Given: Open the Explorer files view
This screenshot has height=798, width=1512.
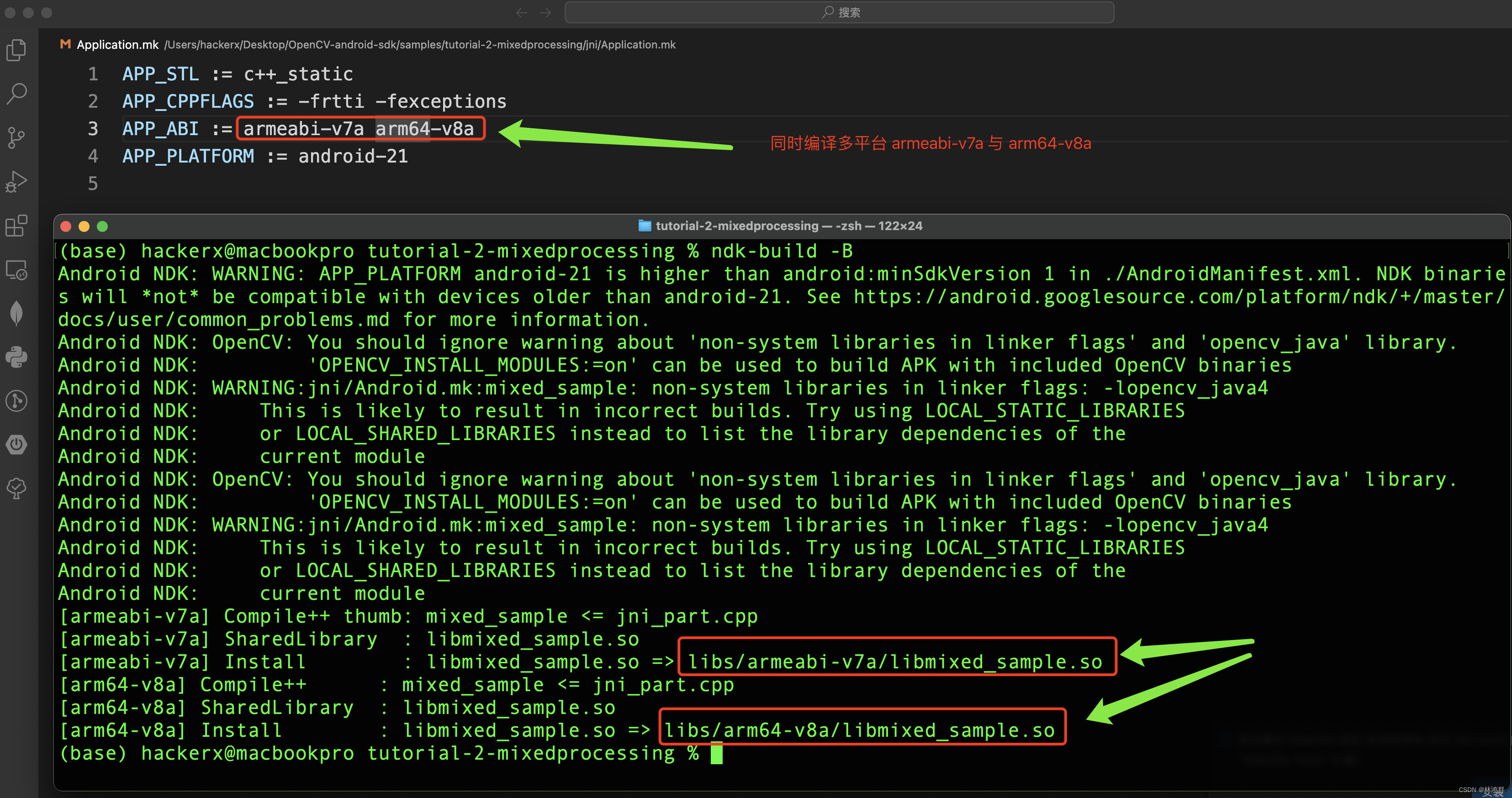Looking at the screenshot, I should 16,50.
